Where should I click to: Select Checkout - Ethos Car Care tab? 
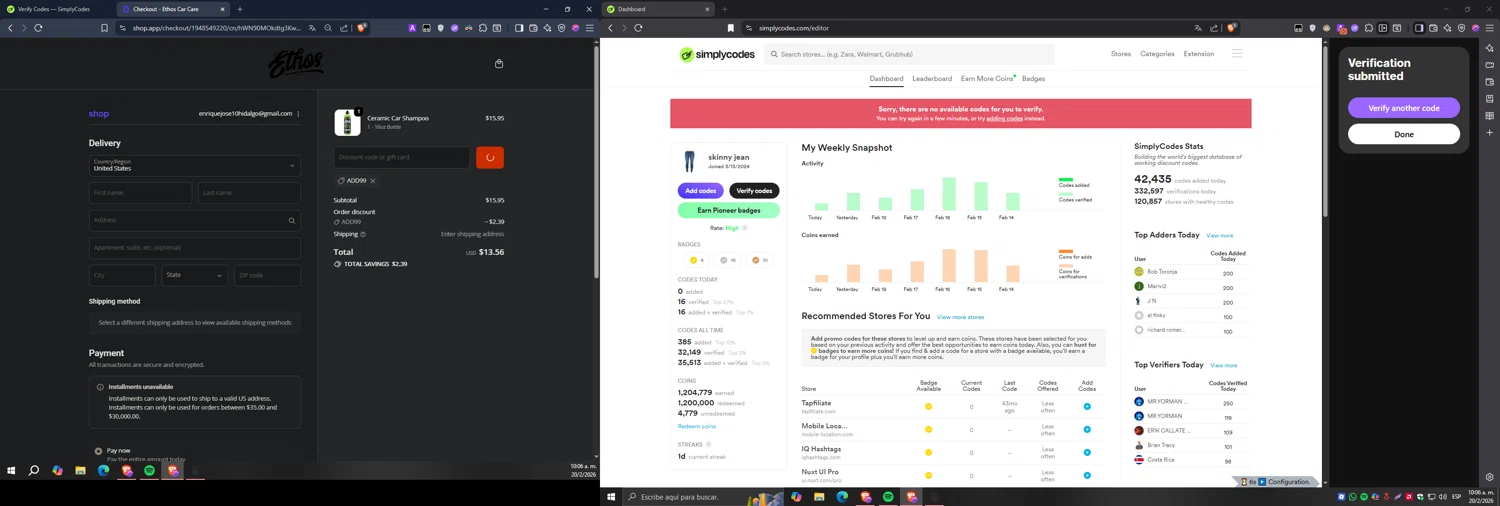[173, 9]
